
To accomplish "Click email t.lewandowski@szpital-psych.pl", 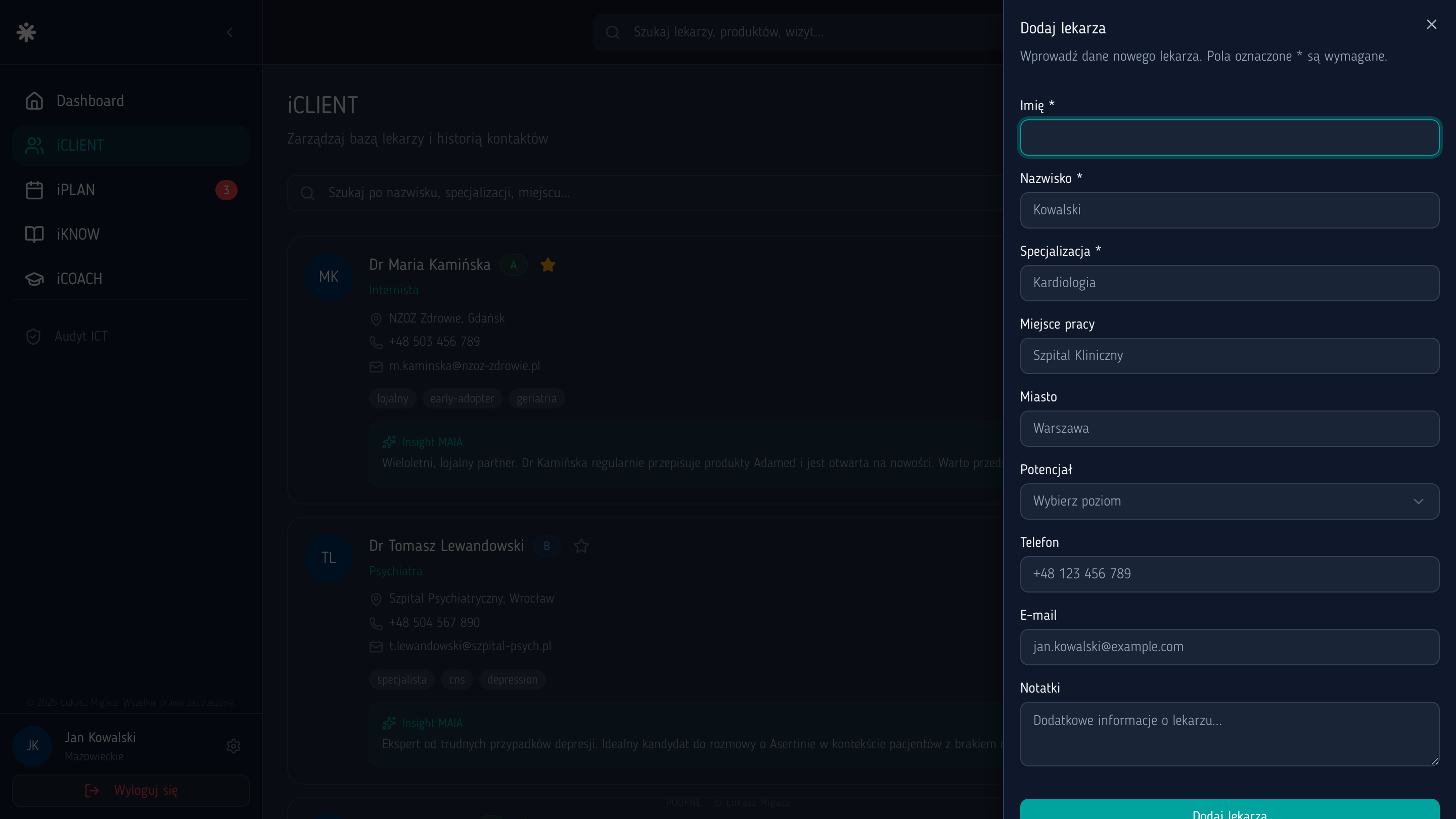I will click(470, 647).
